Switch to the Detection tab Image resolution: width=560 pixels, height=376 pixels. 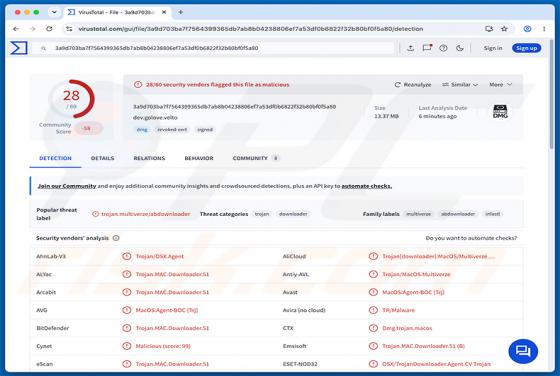(55, 158)
